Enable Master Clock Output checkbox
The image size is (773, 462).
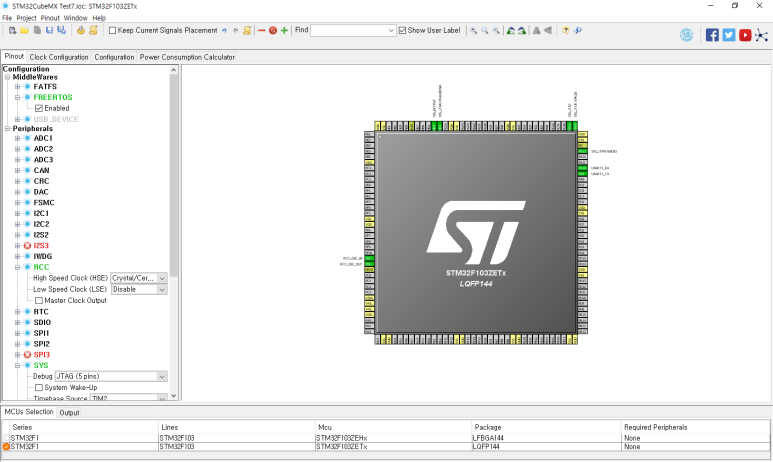pyautogui.click(x=39, y=300)
